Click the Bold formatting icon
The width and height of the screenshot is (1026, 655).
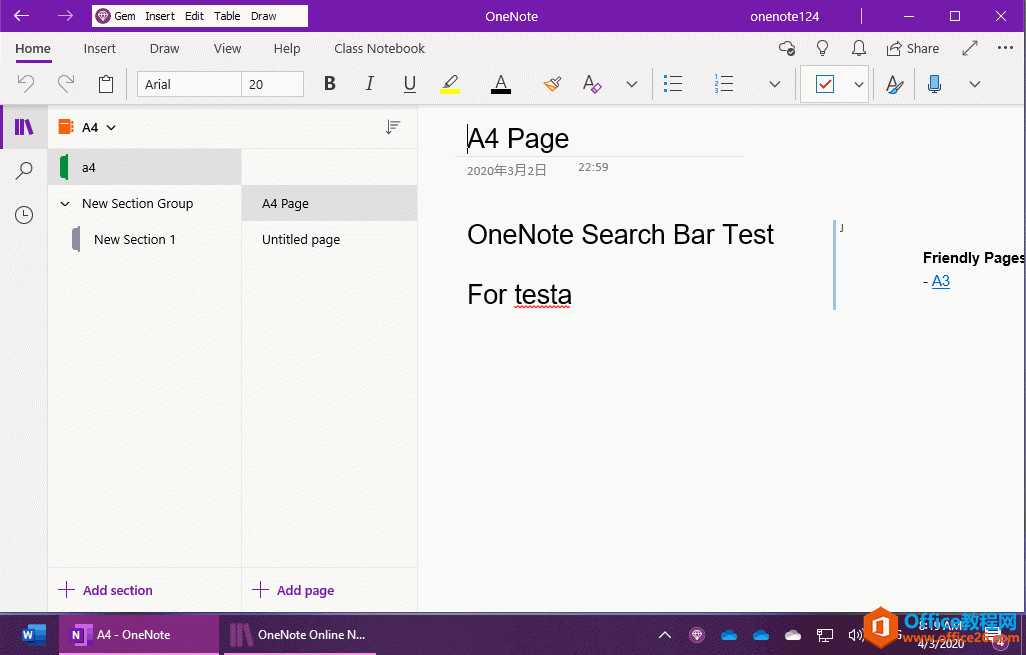point(329,84)
